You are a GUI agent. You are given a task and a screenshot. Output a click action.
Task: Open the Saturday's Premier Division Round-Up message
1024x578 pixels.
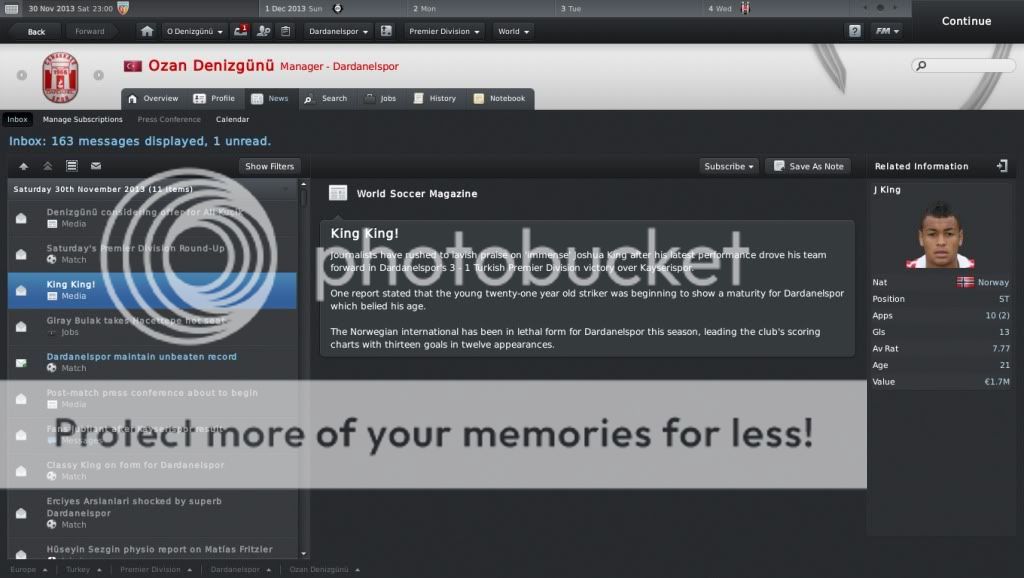153,254
